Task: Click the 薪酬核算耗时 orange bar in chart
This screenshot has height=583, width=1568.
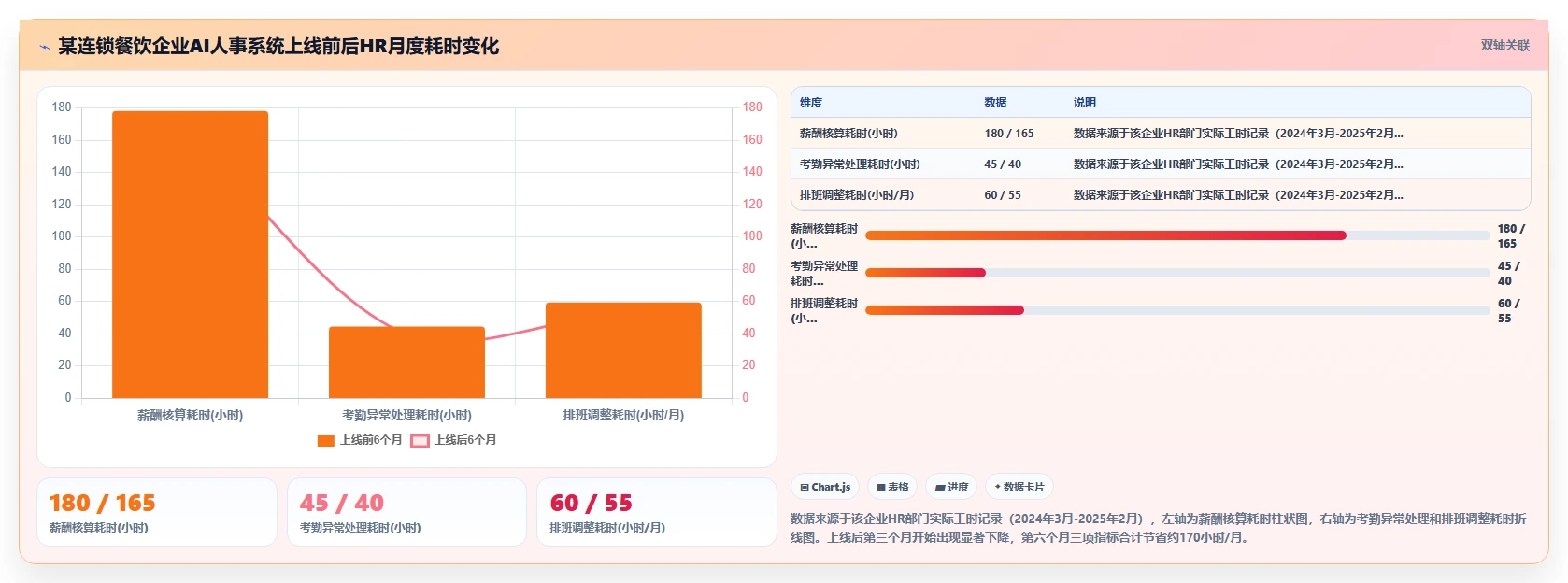Action: (191, 254)
